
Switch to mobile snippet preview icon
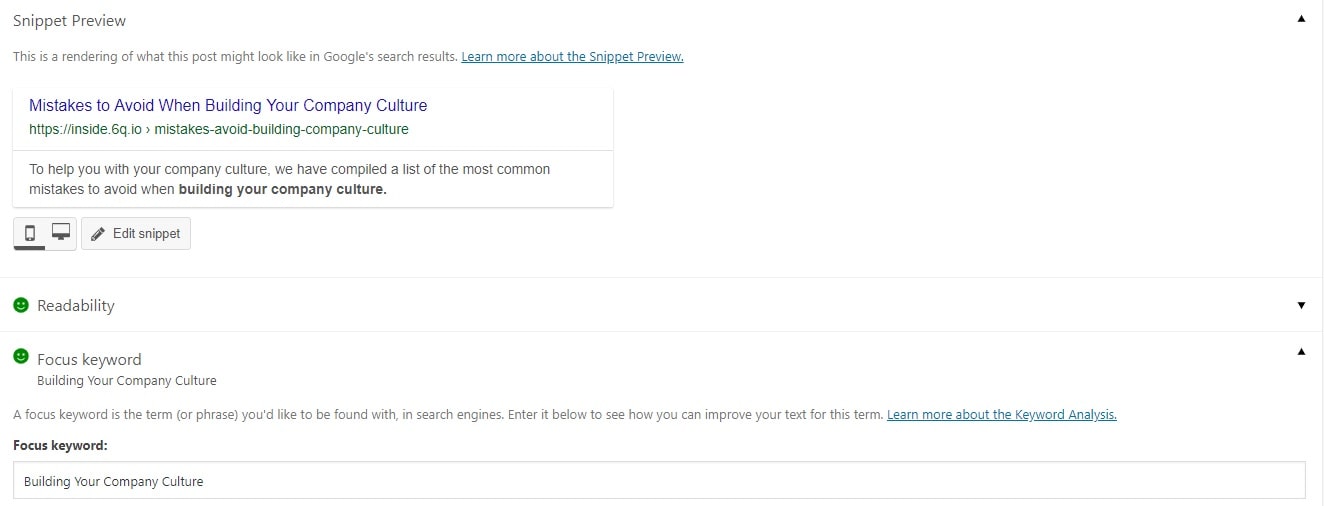pos(30,233)
